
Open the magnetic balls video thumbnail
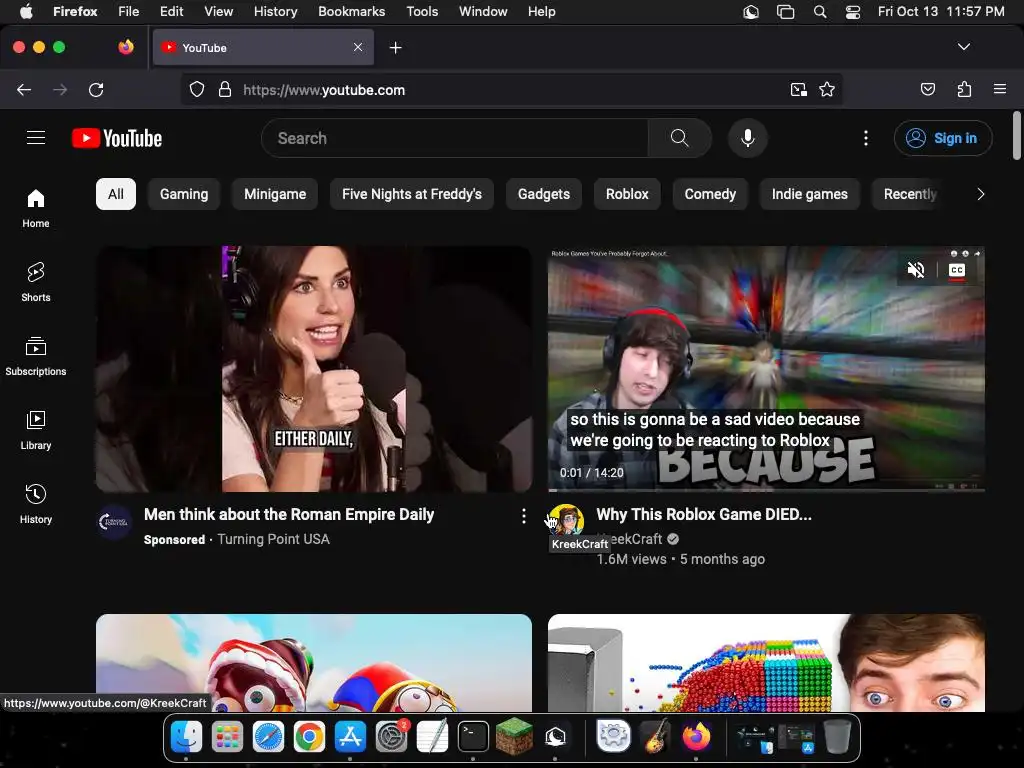click(766, 663)
